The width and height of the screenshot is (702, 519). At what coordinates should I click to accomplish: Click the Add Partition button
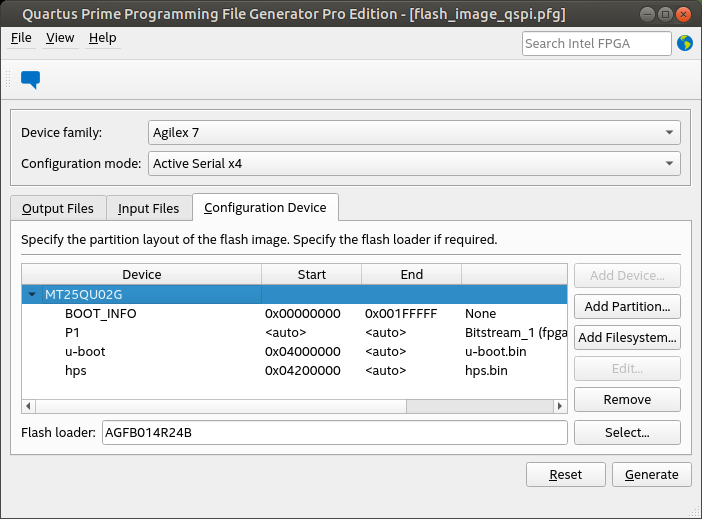pyautogui.click(x=627, y=306)
